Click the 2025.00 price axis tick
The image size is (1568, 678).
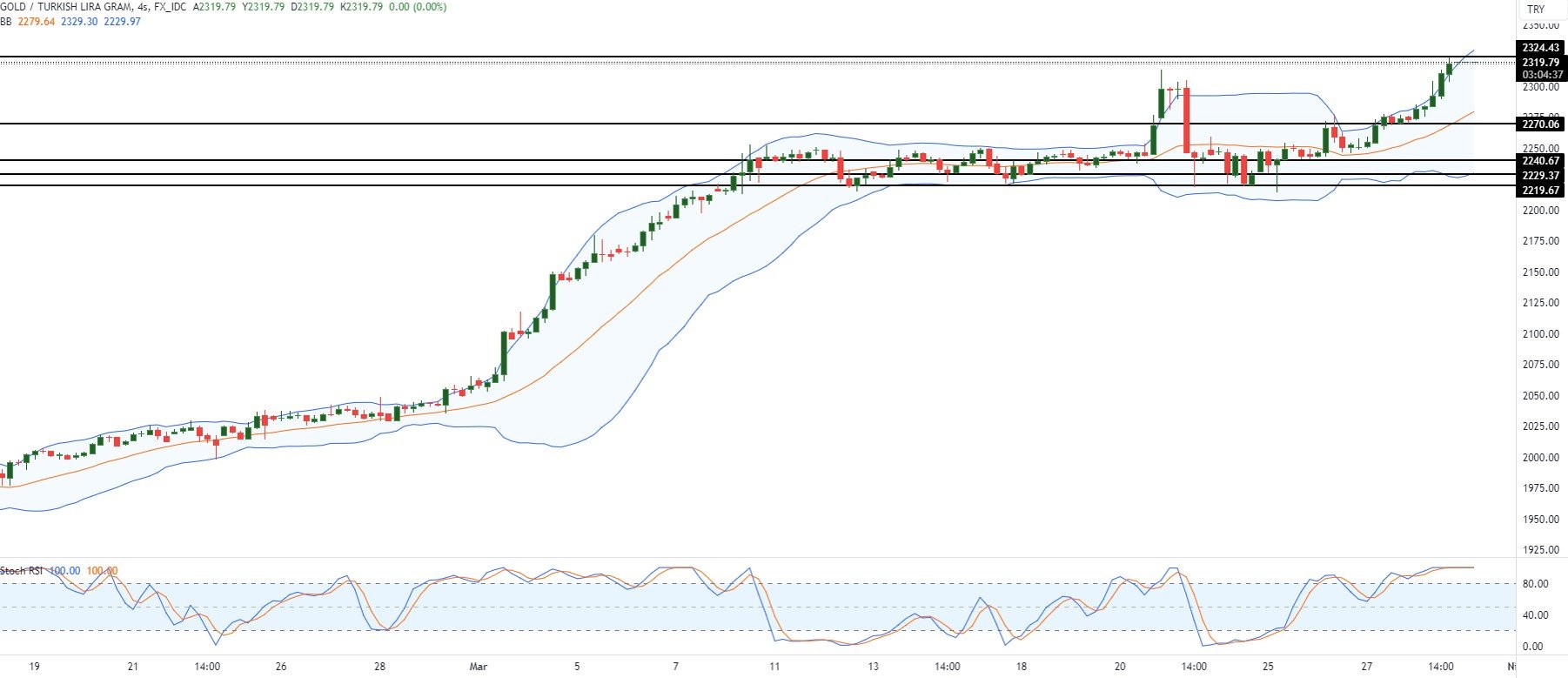1541,426
